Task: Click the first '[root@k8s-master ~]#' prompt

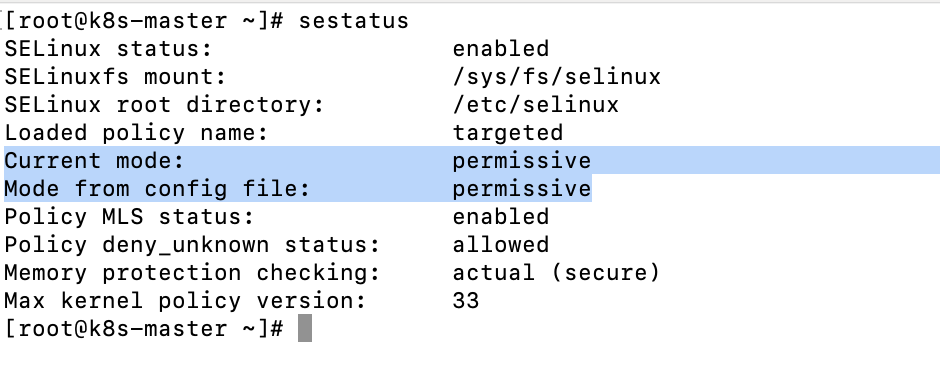Action: tap(143, 21)
